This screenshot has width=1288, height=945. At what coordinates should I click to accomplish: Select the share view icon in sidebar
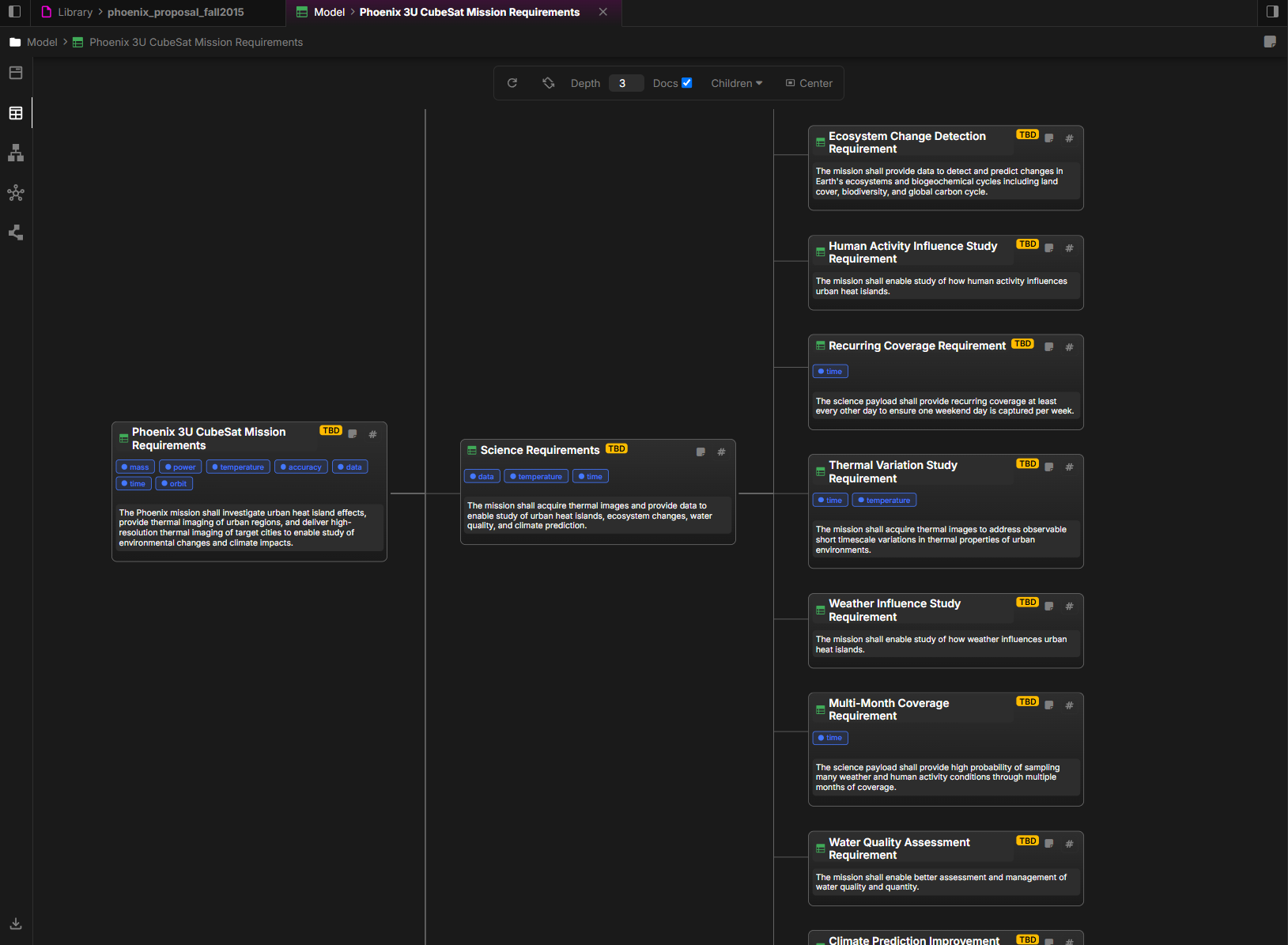coord(16,232)
